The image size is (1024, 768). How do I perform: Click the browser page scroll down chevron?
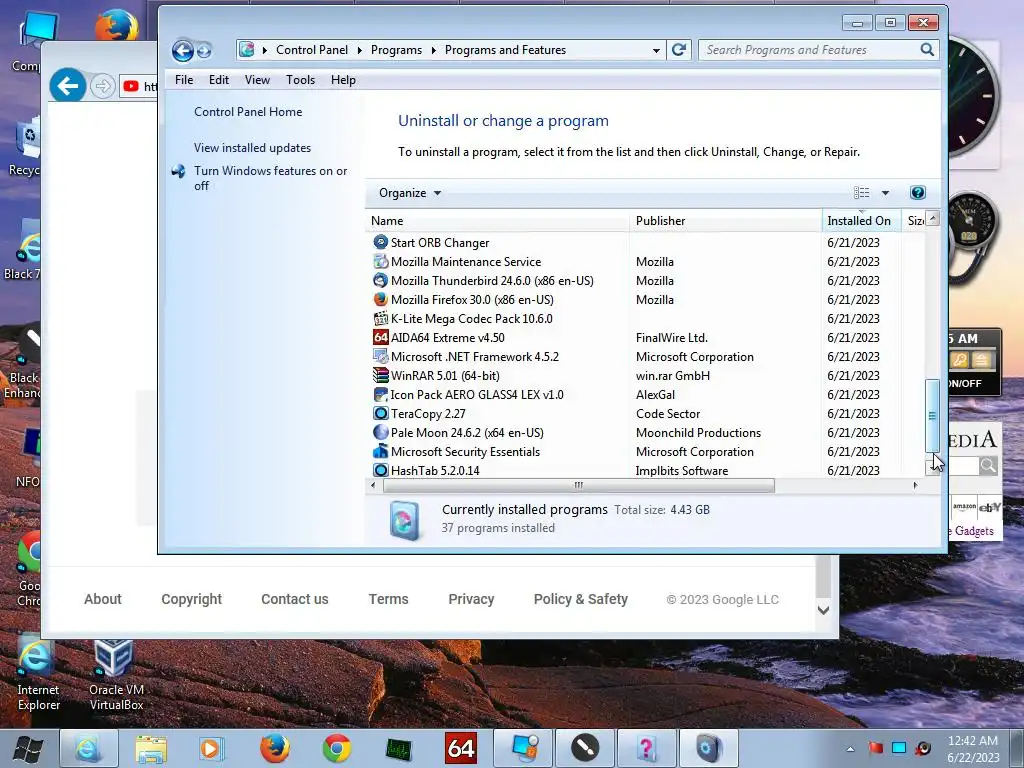pyautogui.click(x=824, y=610)
